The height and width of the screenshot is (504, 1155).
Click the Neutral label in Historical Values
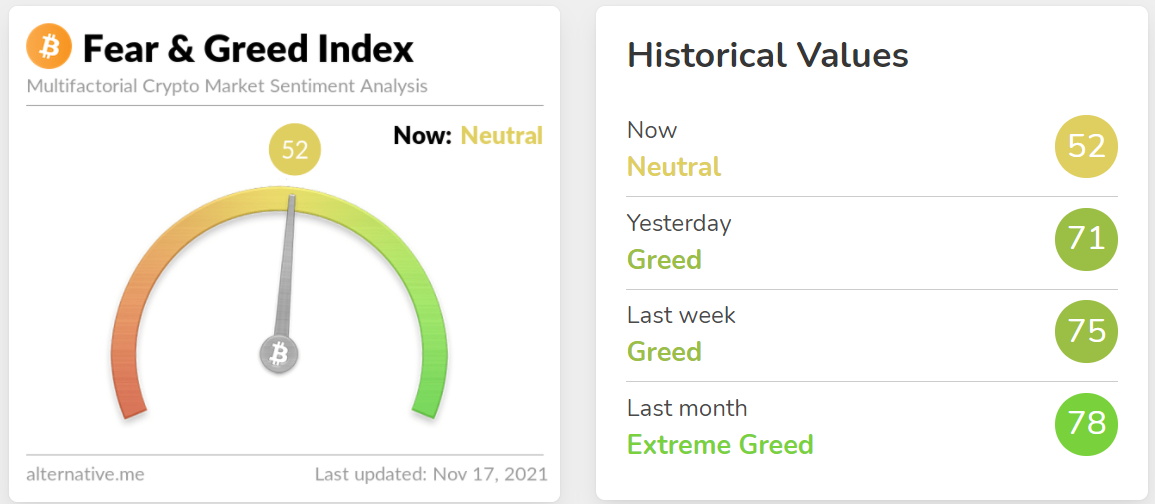point(674,167)
